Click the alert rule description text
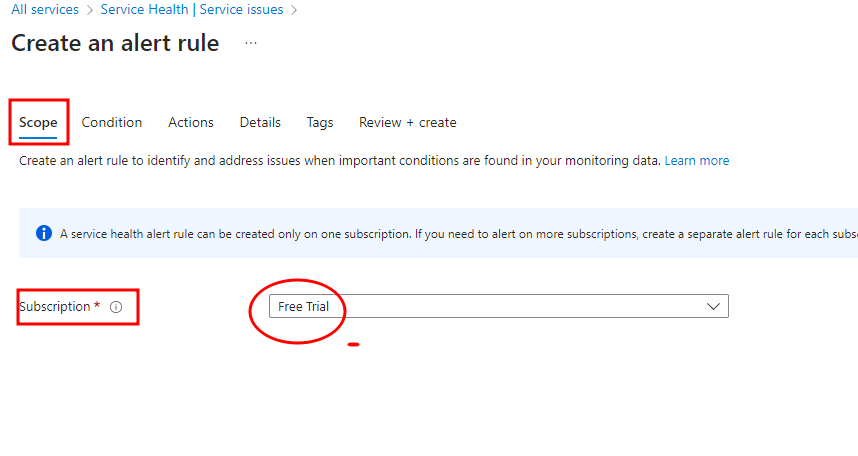The image size is (858, 456). click(x=340, y=160)
